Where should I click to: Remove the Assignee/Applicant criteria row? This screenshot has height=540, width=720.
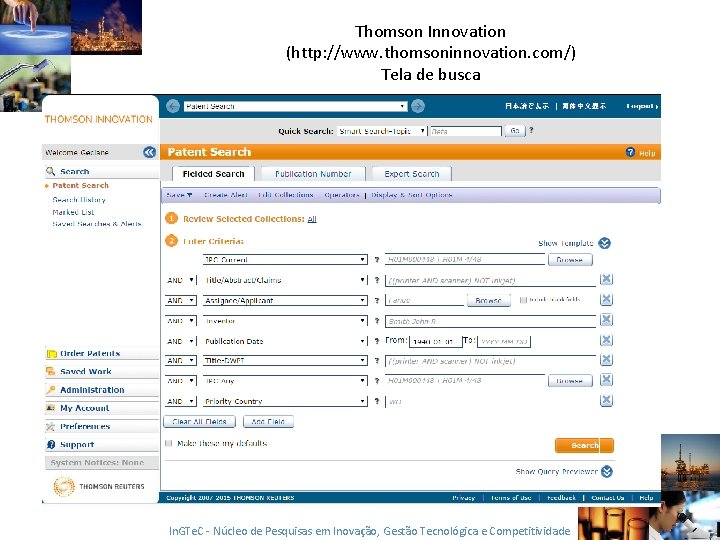point(606,299)
